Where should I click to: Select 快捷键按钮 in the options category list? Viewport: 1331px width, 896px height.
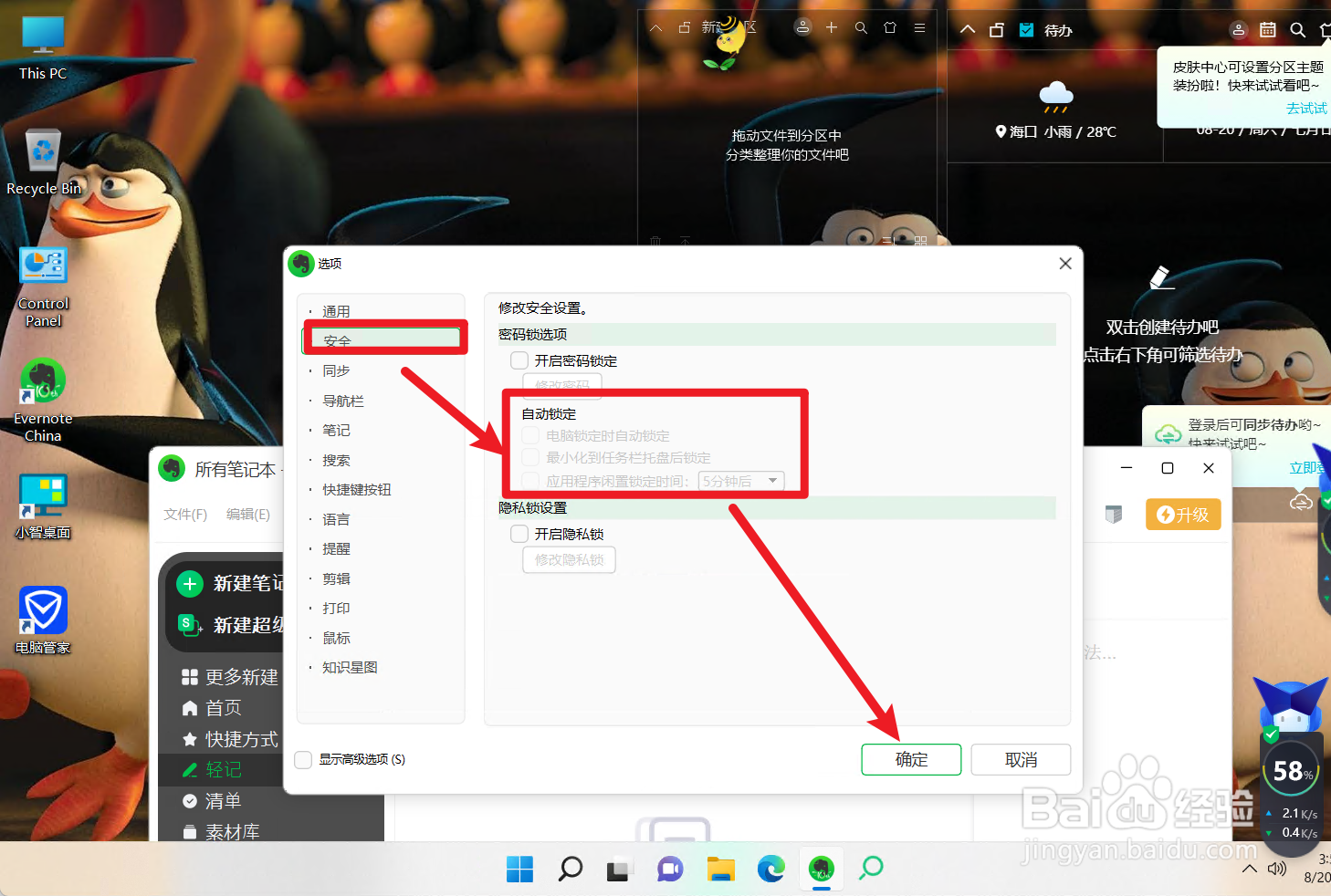coord(357,489)
